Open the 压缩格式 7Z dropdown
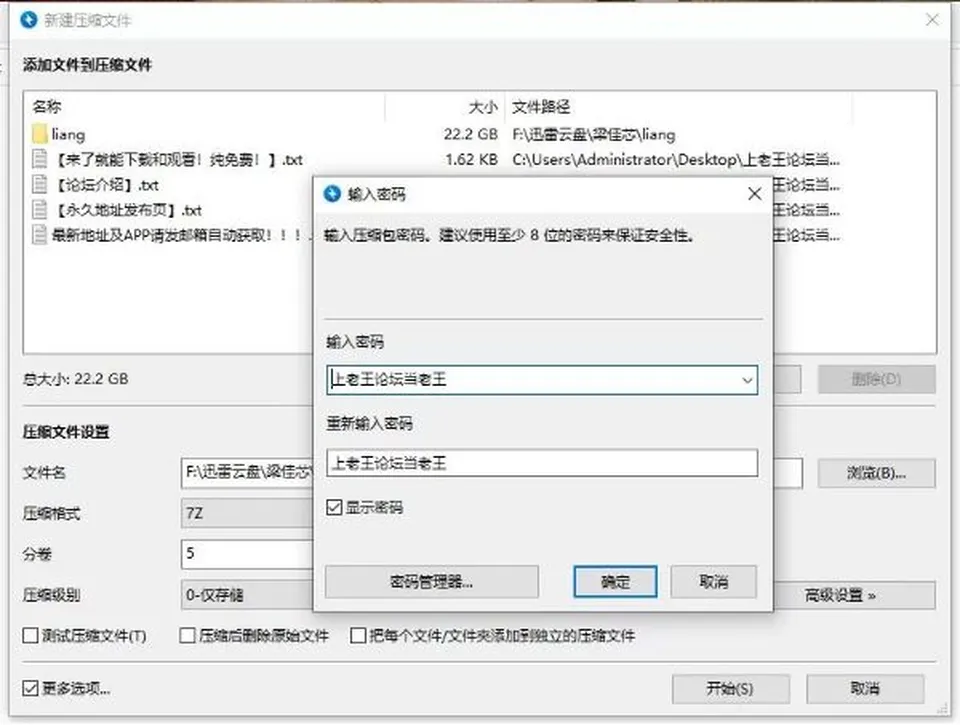This screenshot has width=960, height=725. point(247,513)
